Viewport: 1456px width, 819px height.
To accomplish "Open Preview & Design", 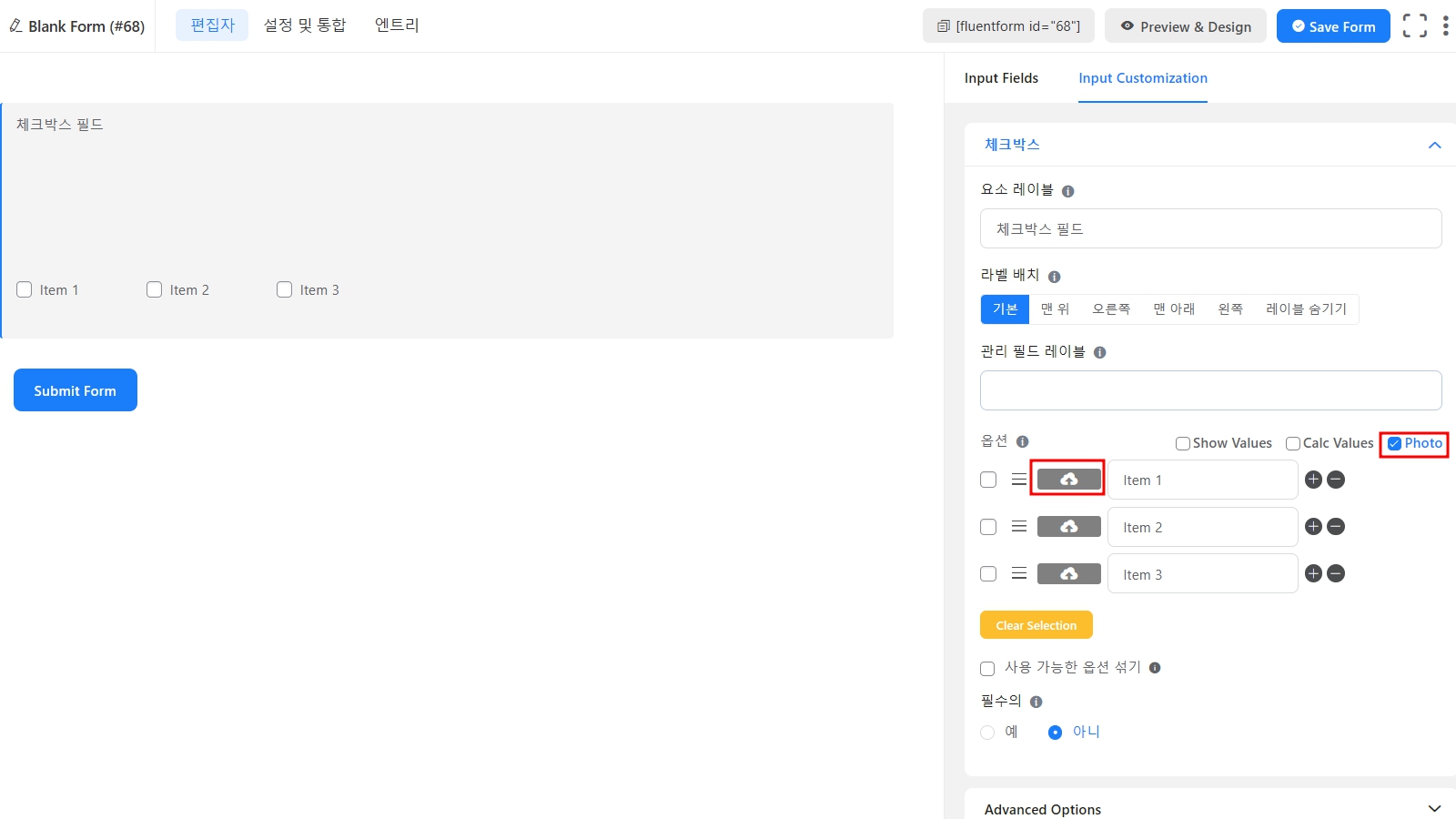I will (x=1186, y=26).
